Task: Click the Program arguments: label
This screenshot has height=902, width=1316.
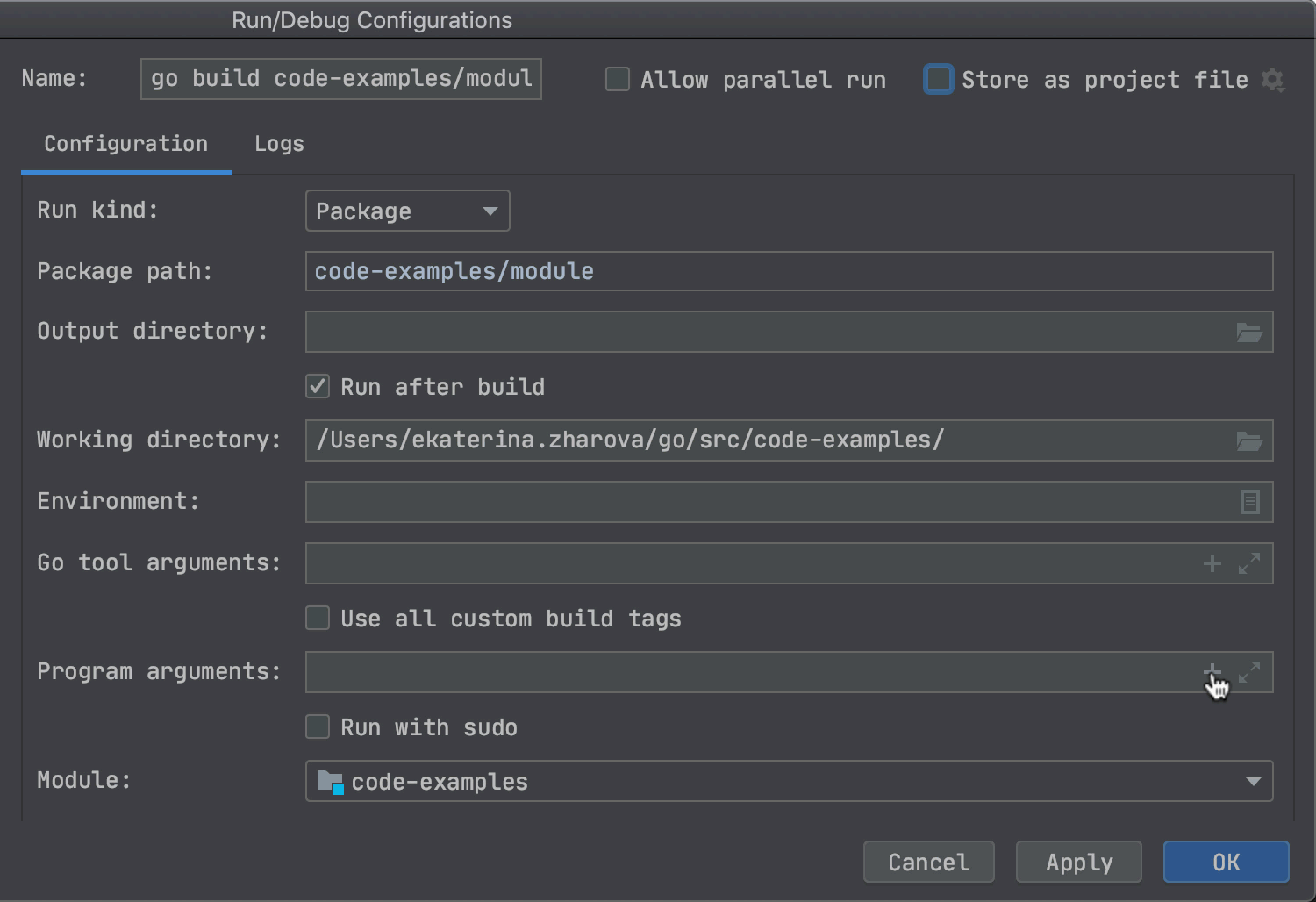Action: [159, 672]
